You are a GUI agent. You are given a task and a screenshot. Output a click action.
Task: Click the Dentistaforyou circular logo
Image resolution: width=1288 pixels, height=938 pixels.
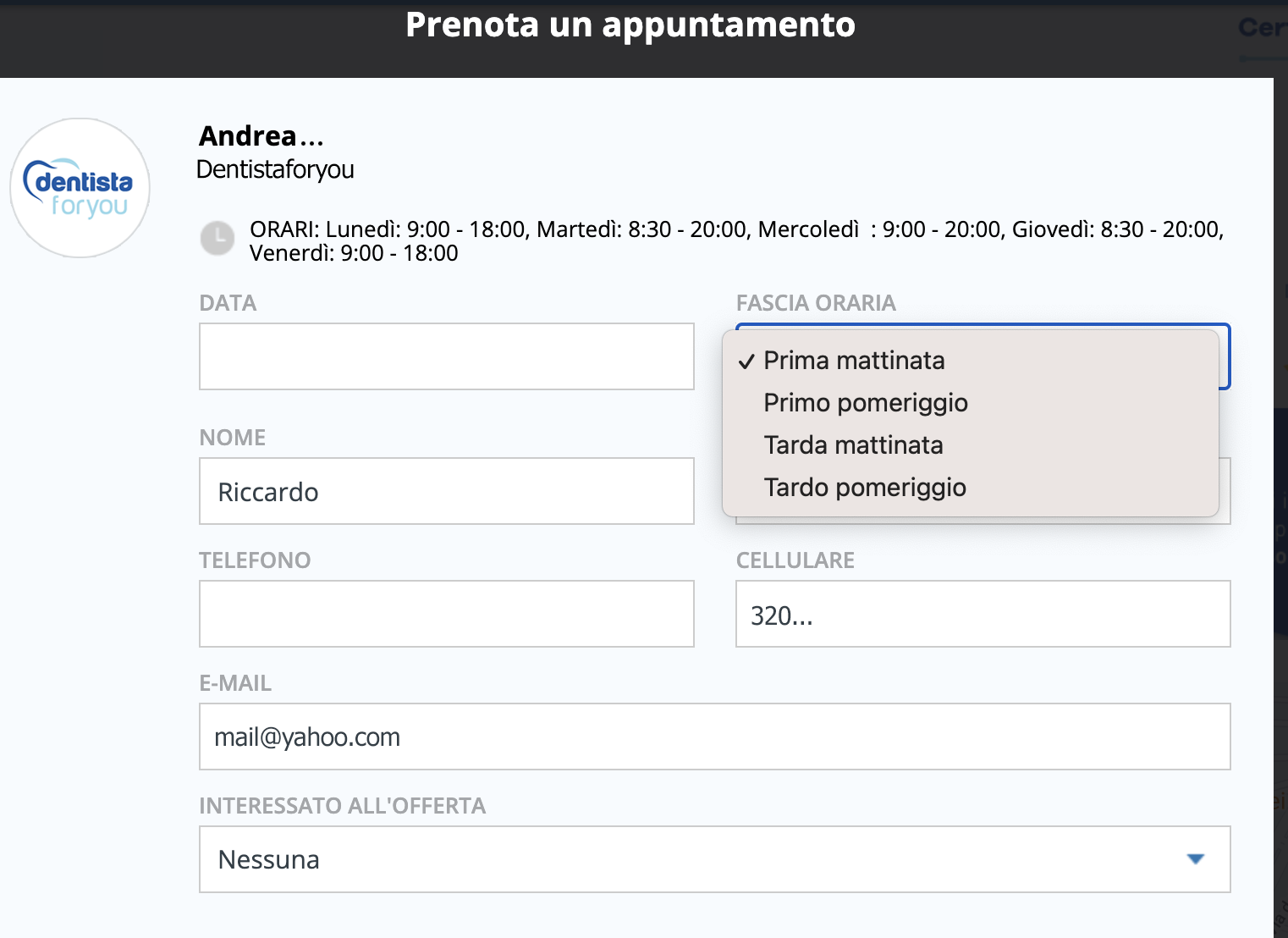point(80,188)
